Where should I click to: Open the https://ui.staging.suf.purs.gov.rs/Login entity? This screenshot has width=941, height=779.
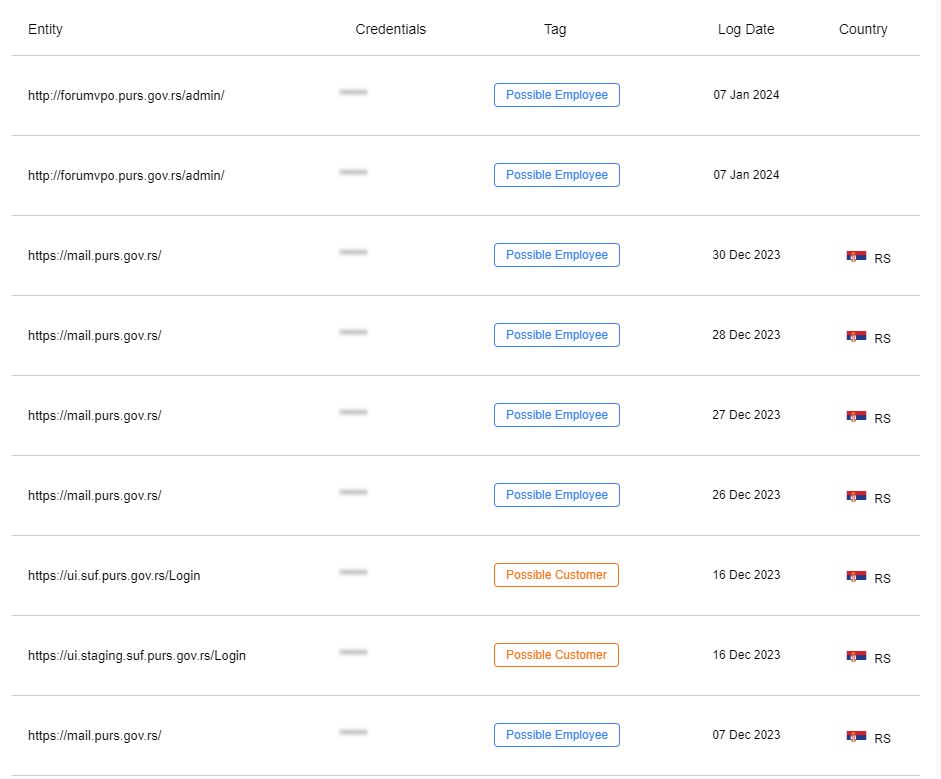tap(137, 655)
